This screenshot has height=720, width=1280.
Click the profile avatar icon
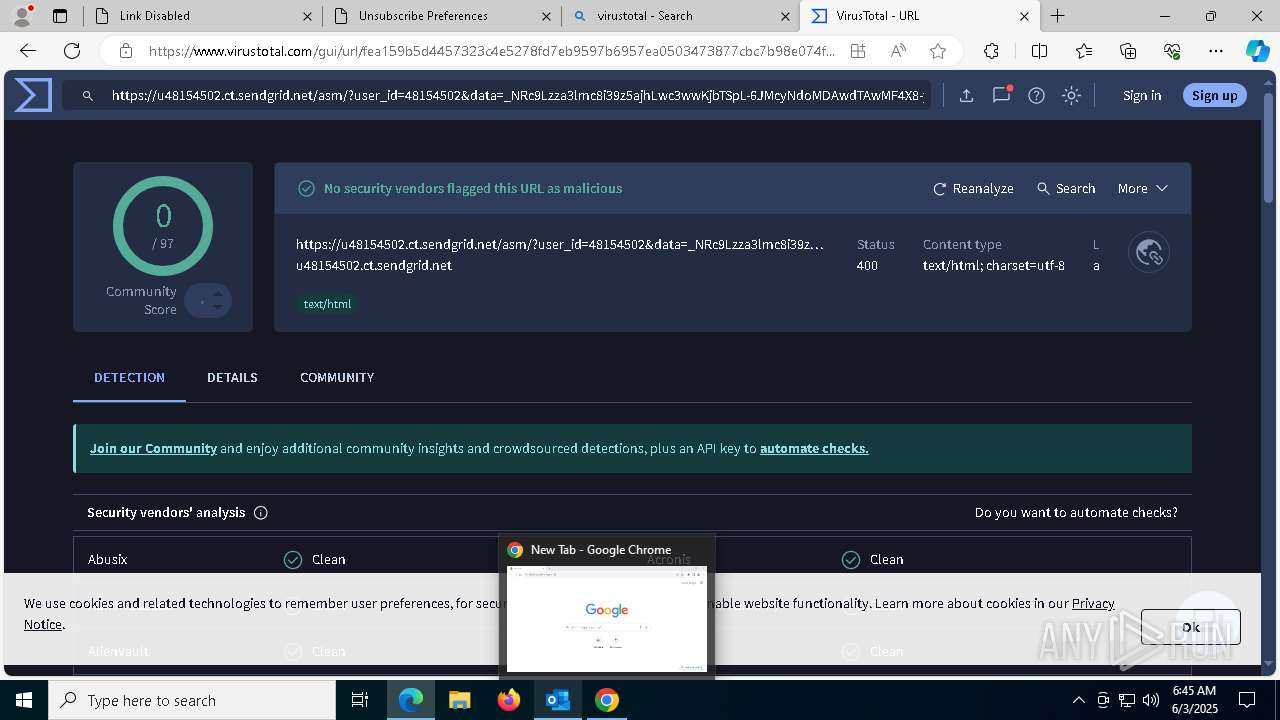point(22,16)
